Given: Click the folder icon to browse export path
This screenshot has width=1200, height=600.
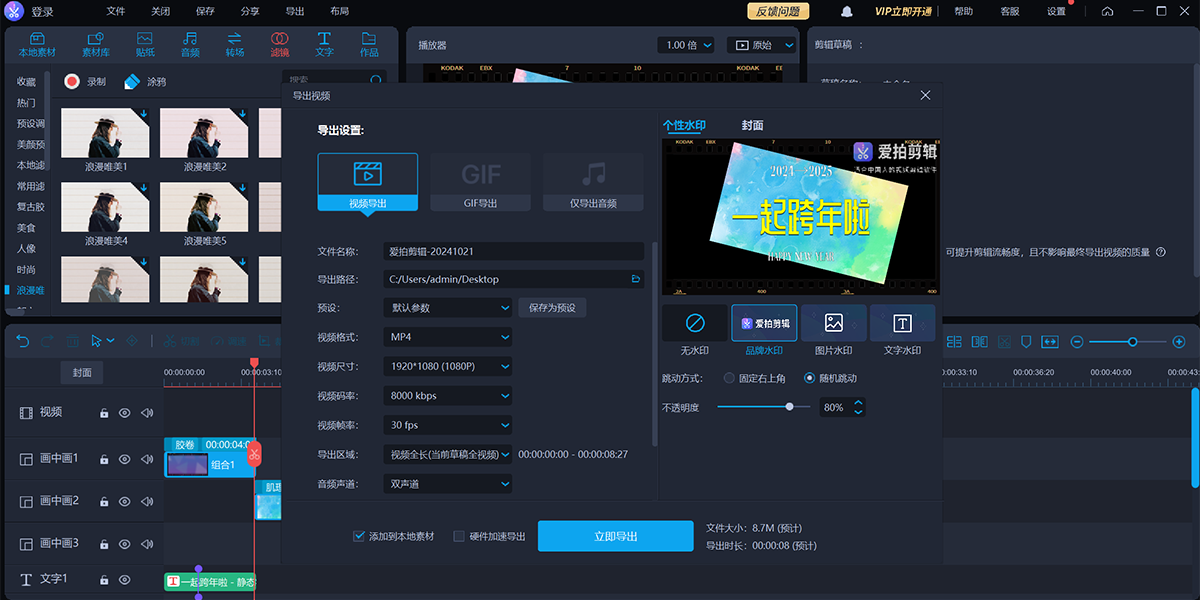Looking at the screenshot, I should click(635, 280).
